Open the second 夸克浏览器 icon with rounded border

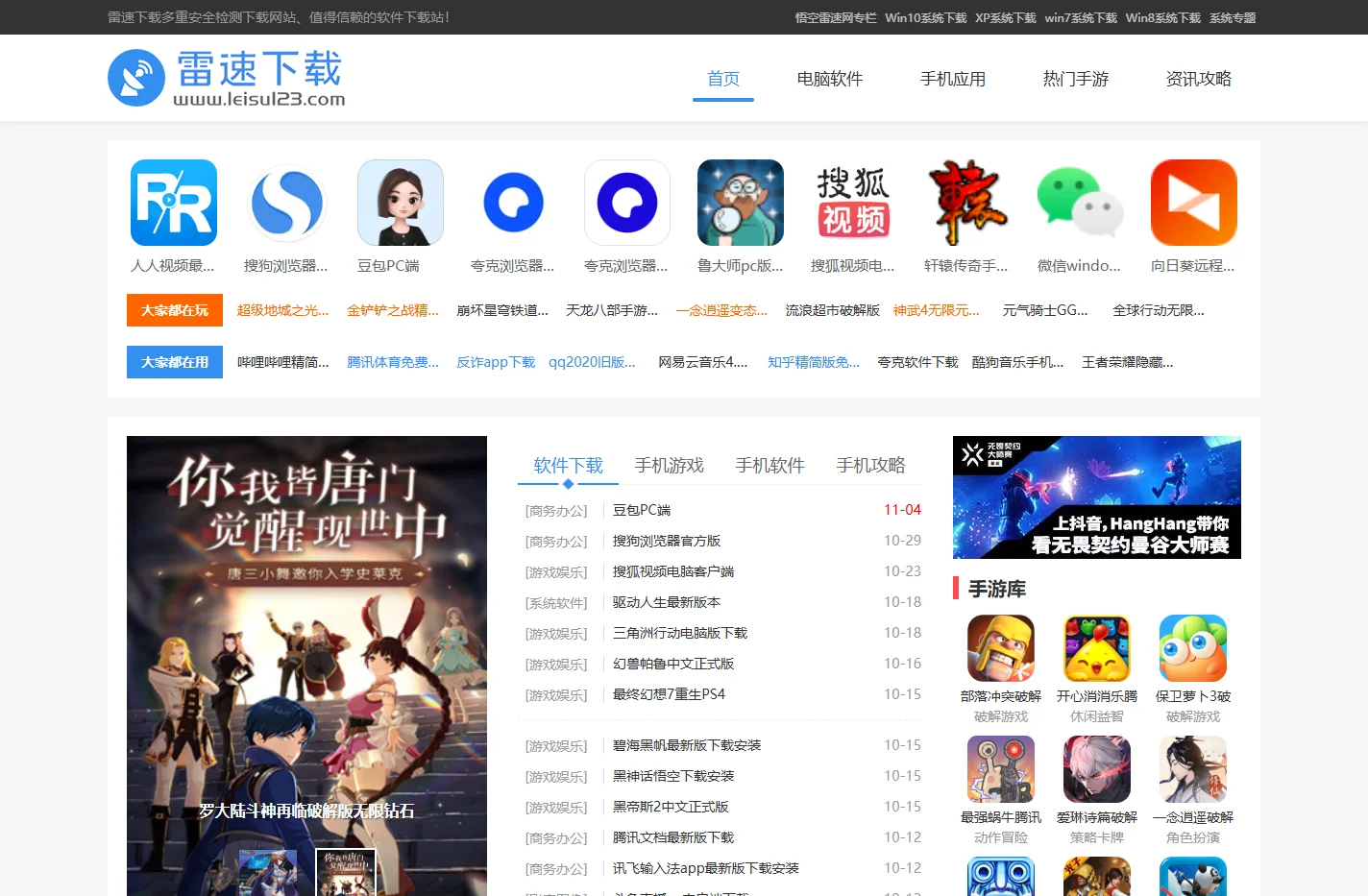(x=627, y=203)
